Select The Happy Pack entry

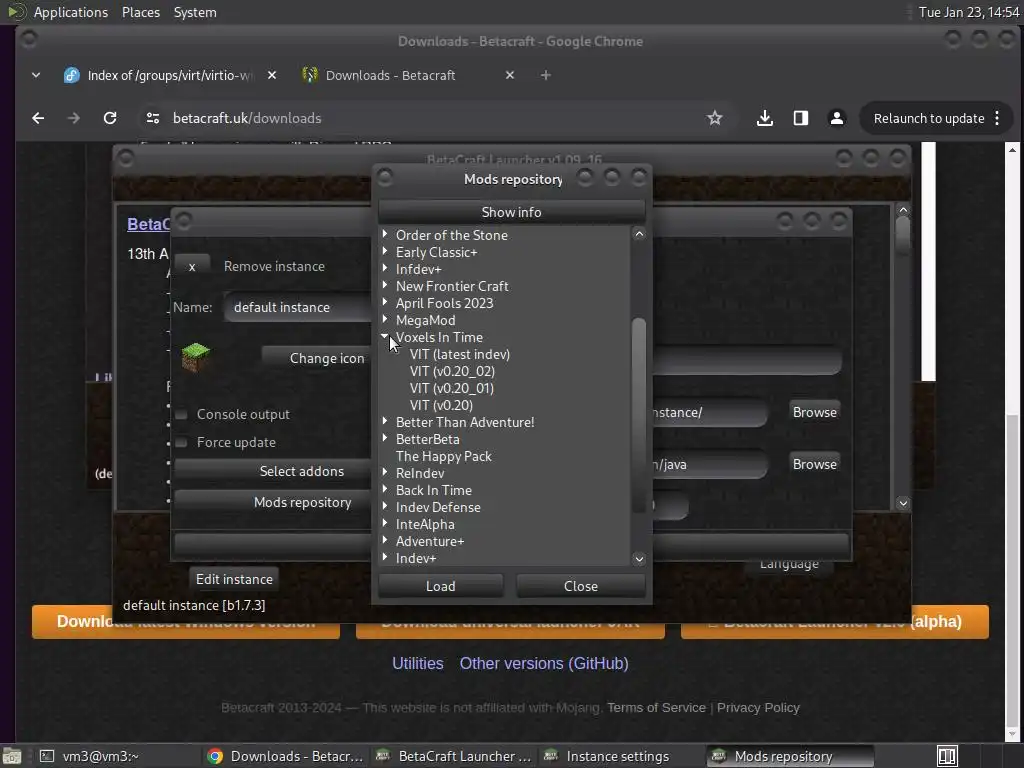point(443,456)
